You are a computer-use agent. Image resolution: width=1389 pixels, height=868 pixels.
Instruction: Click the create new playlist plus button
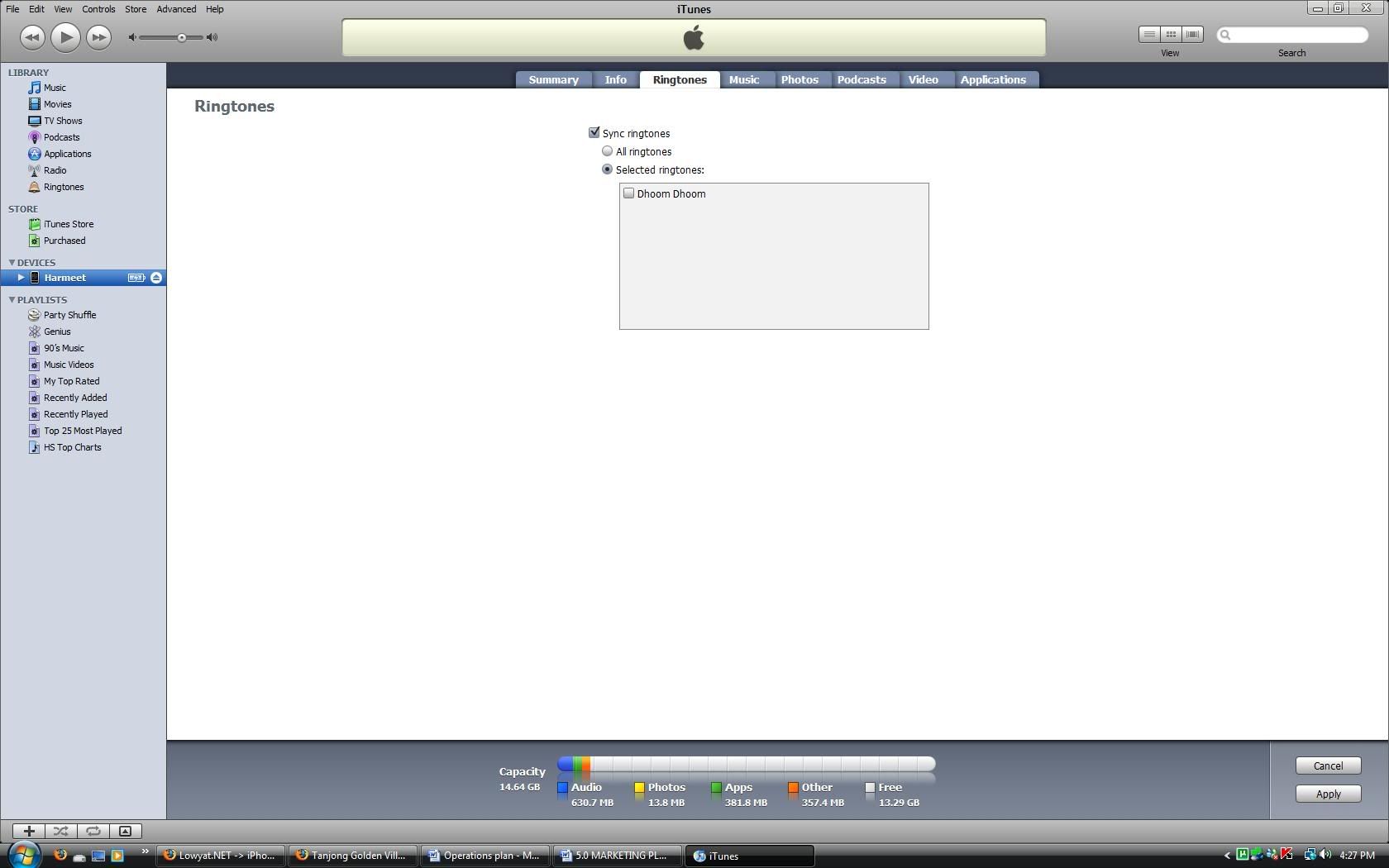click(x=29, y=831)
